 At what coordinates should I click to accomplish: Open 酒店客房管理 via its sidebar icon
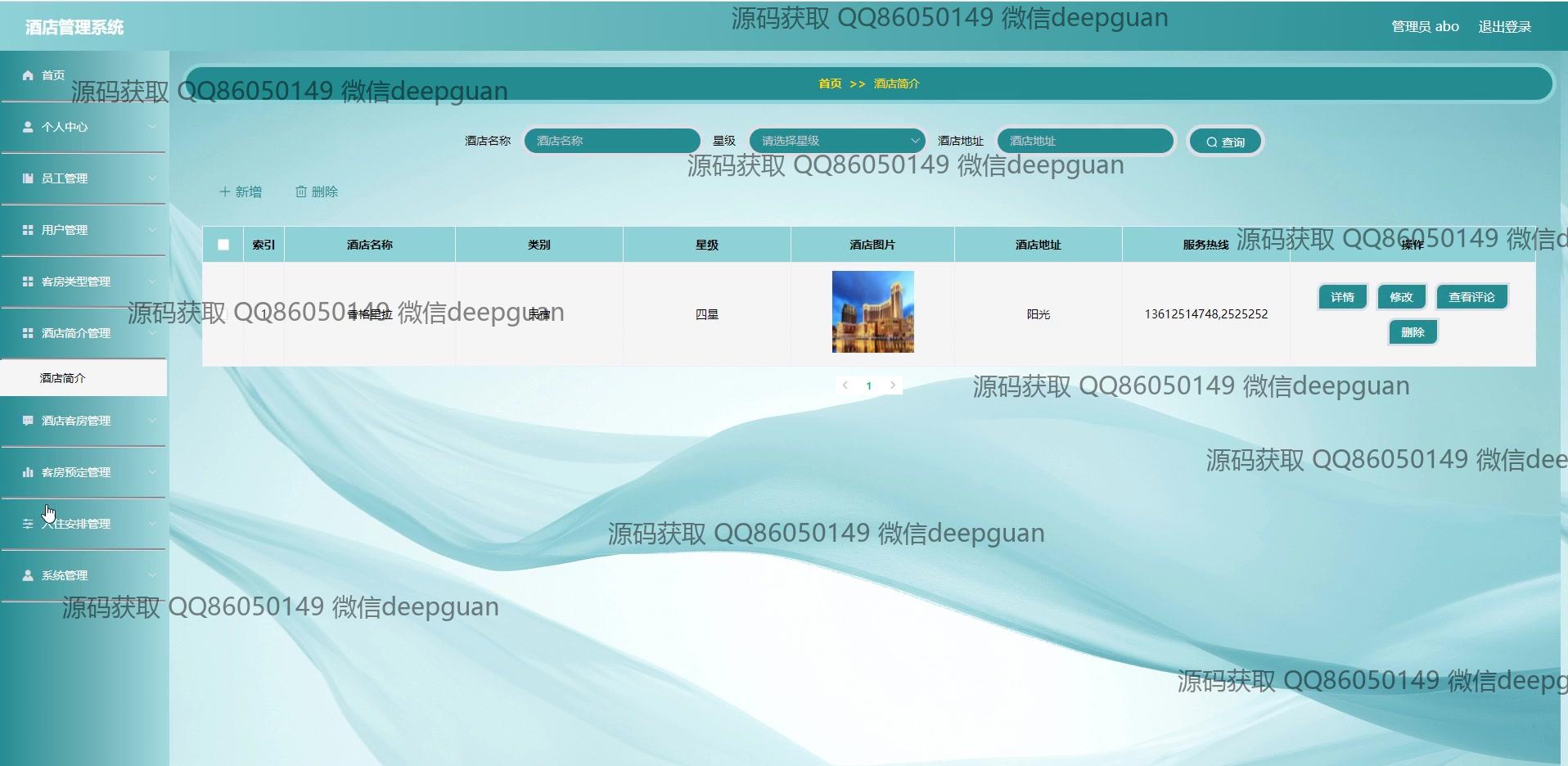pos(27,421)
